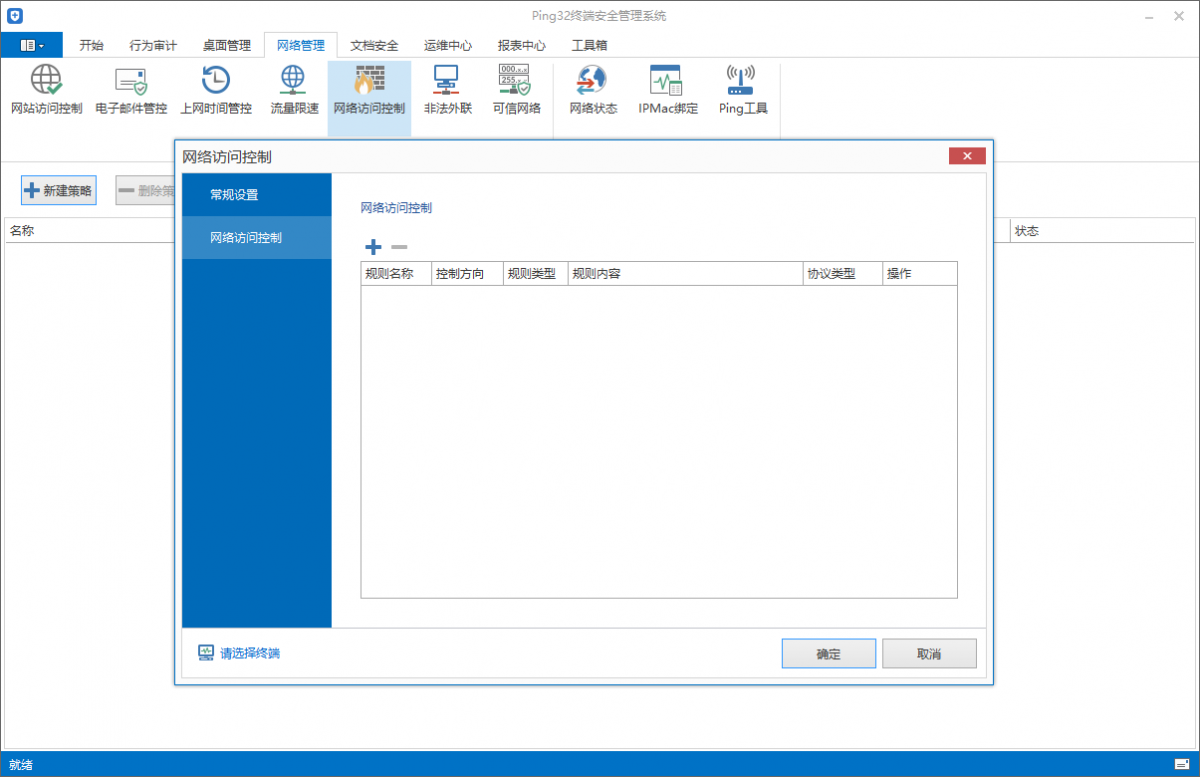Select 常规设置 in dialog sidebar
The width and height of the screenshot is (1200, 777).
tap(257, 194)
